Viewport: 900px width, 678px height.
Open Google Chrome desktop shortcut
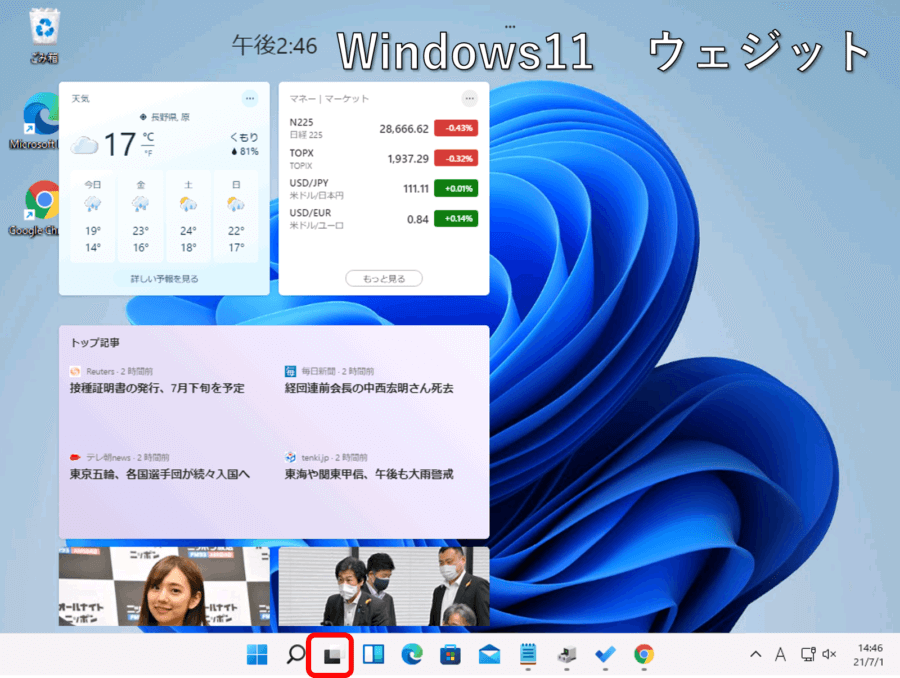pos(36,208)
